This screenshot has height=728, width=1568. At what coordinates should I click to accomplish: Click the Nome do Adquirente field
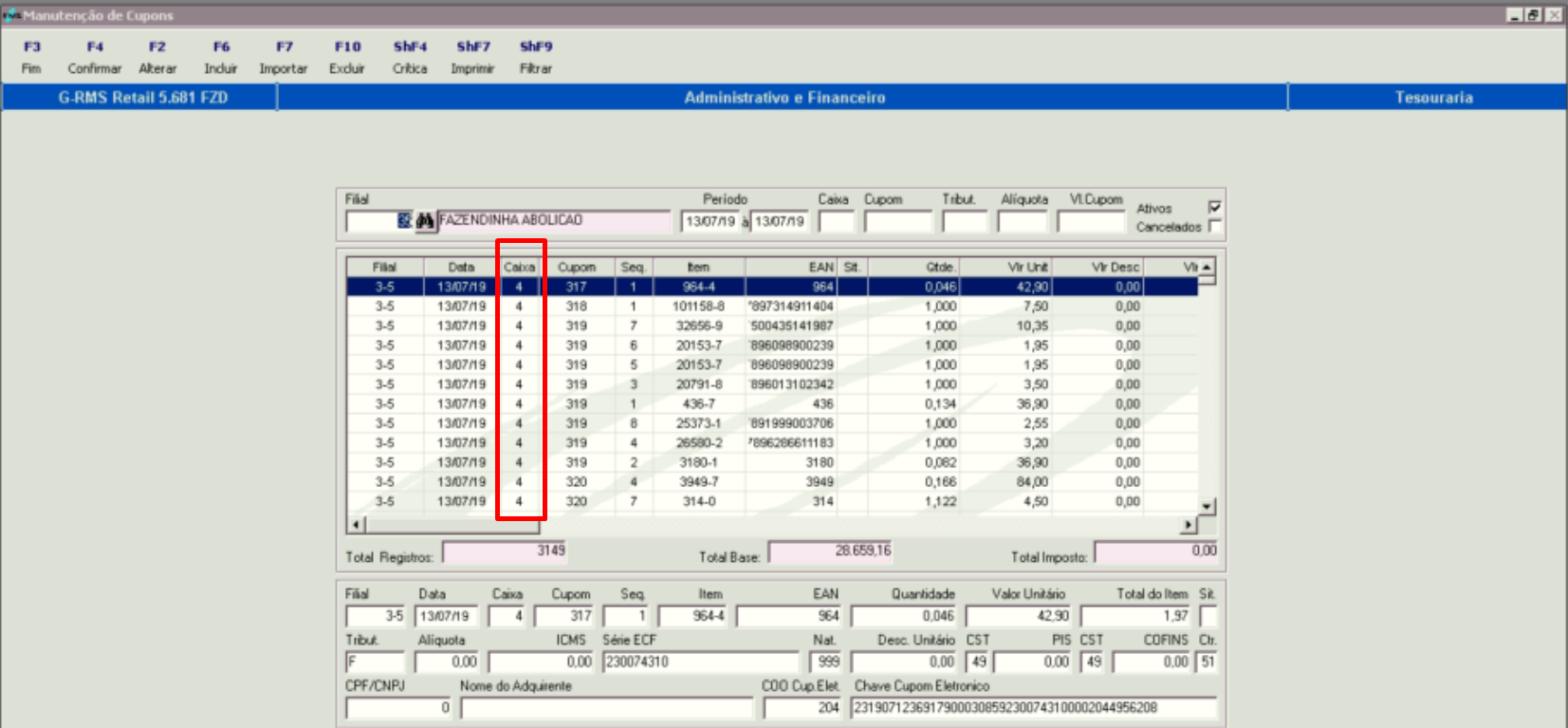[x=606, y=708]
